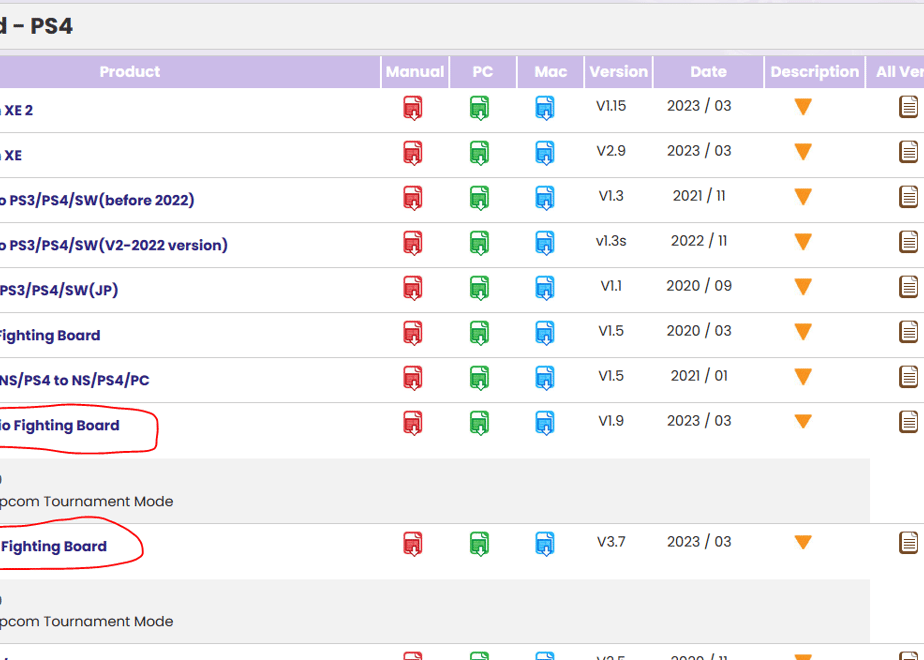The image size is (924, 660).
Task: Download the Mac firmware in the V2.9 row
Action: [x=545, y=153]
